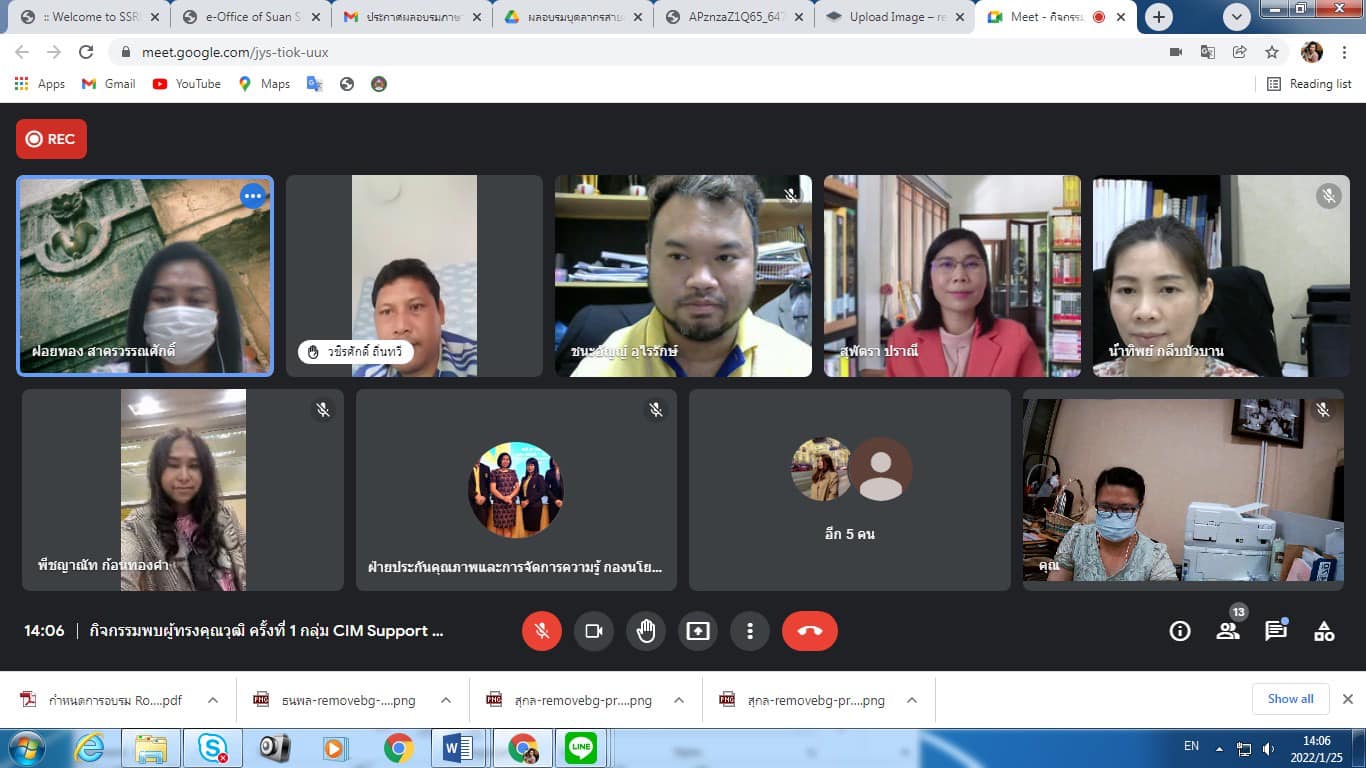Open the present screen option
The width and height of the screenshot is (1366, 768).
point(698,631)
